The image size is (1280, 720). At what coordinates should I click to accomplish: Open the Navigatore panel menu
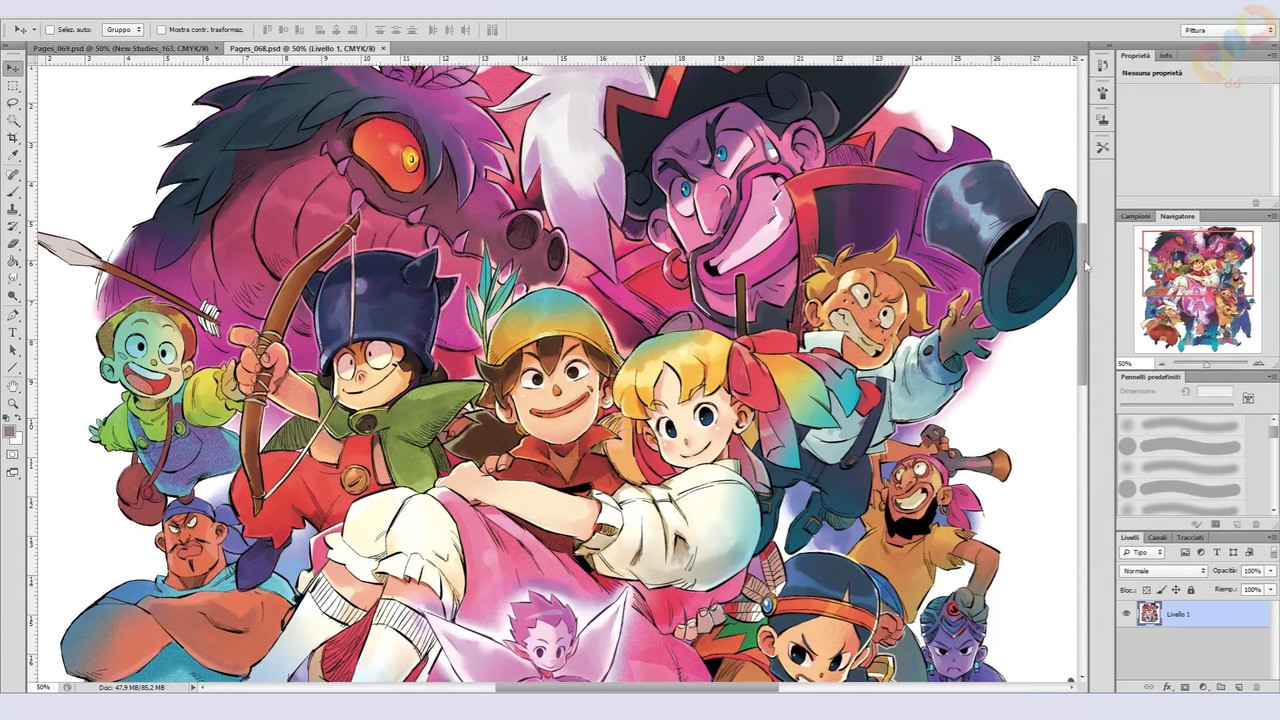tap(1272, 216)
